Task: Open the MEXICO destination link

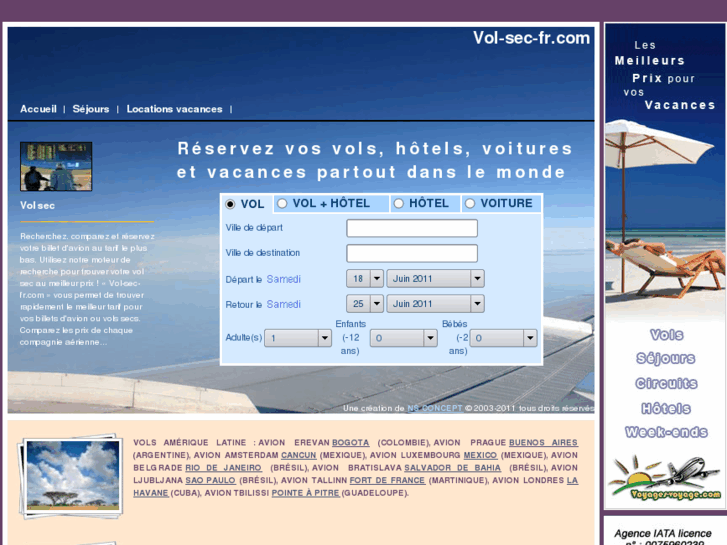Action: (x=480, y=455)
